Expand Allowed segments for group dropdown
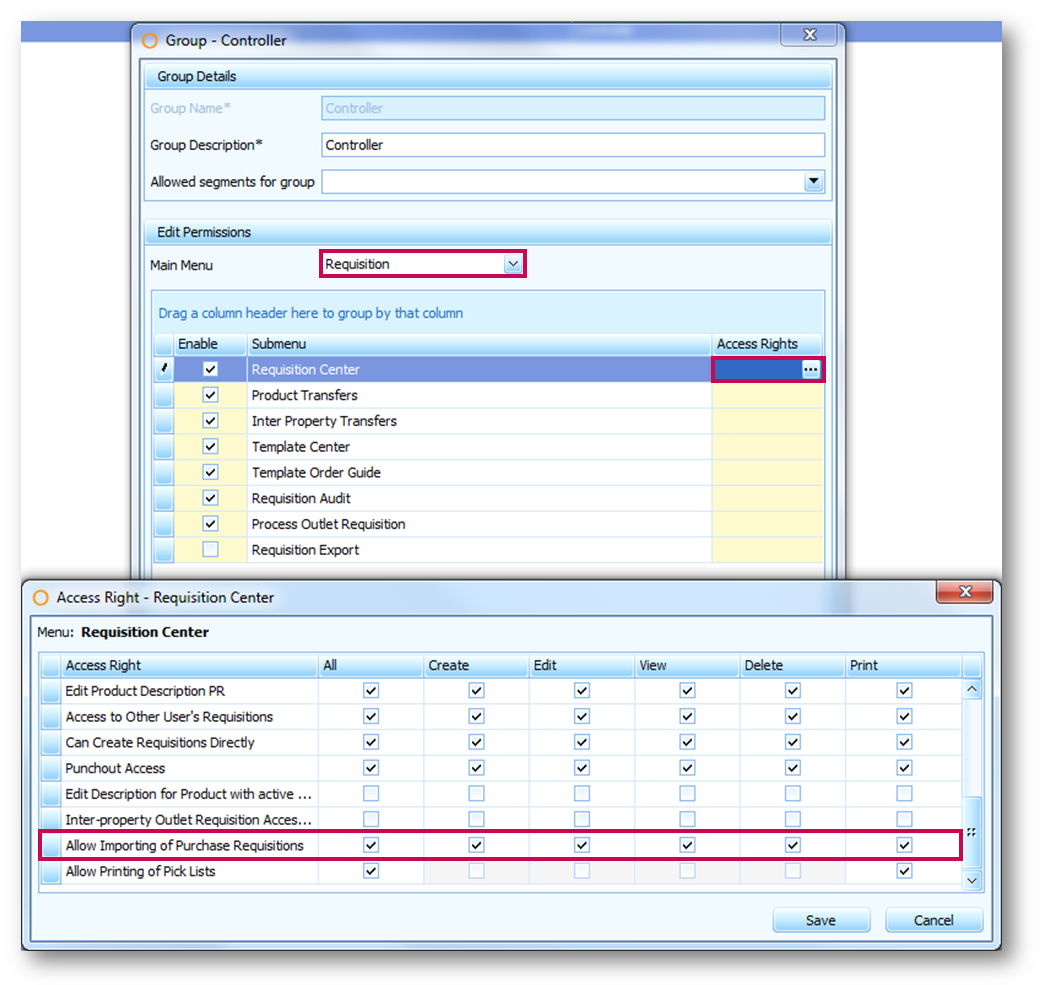 coord(814,182)
